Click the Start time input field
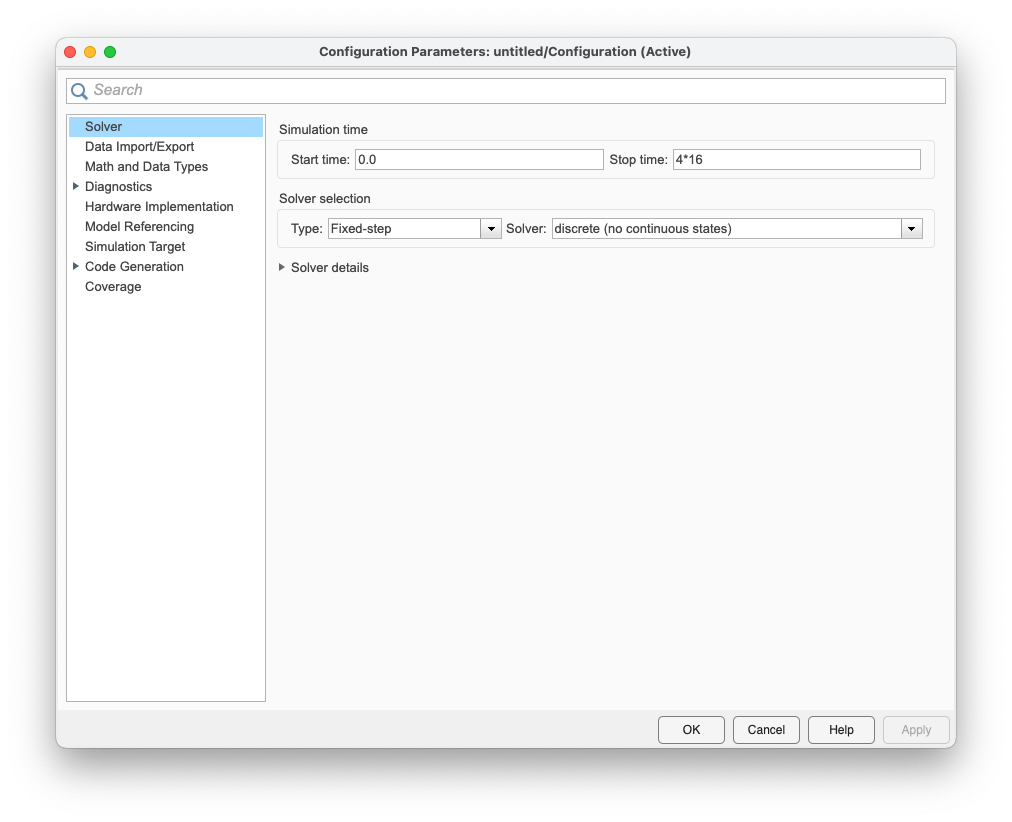 click(479, 159)
